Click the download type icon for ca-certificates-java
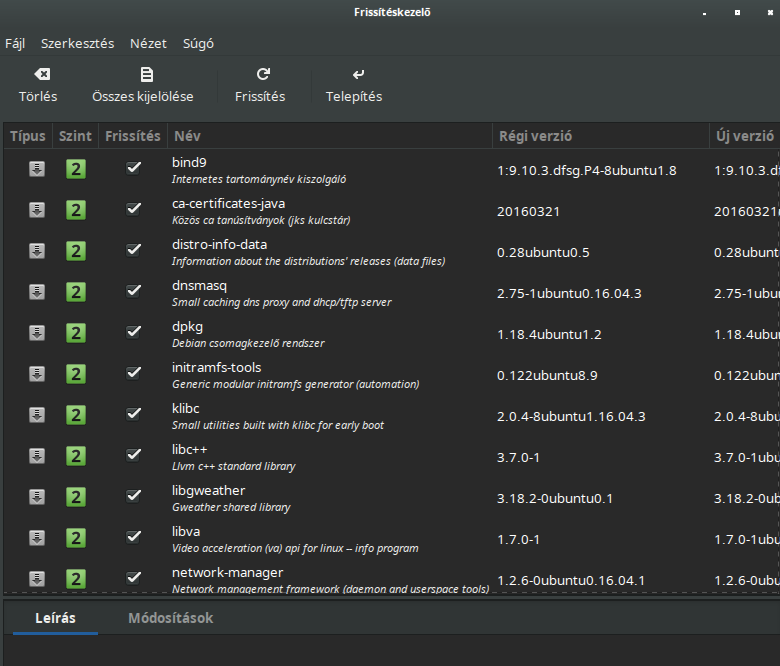 pos(37,210)
